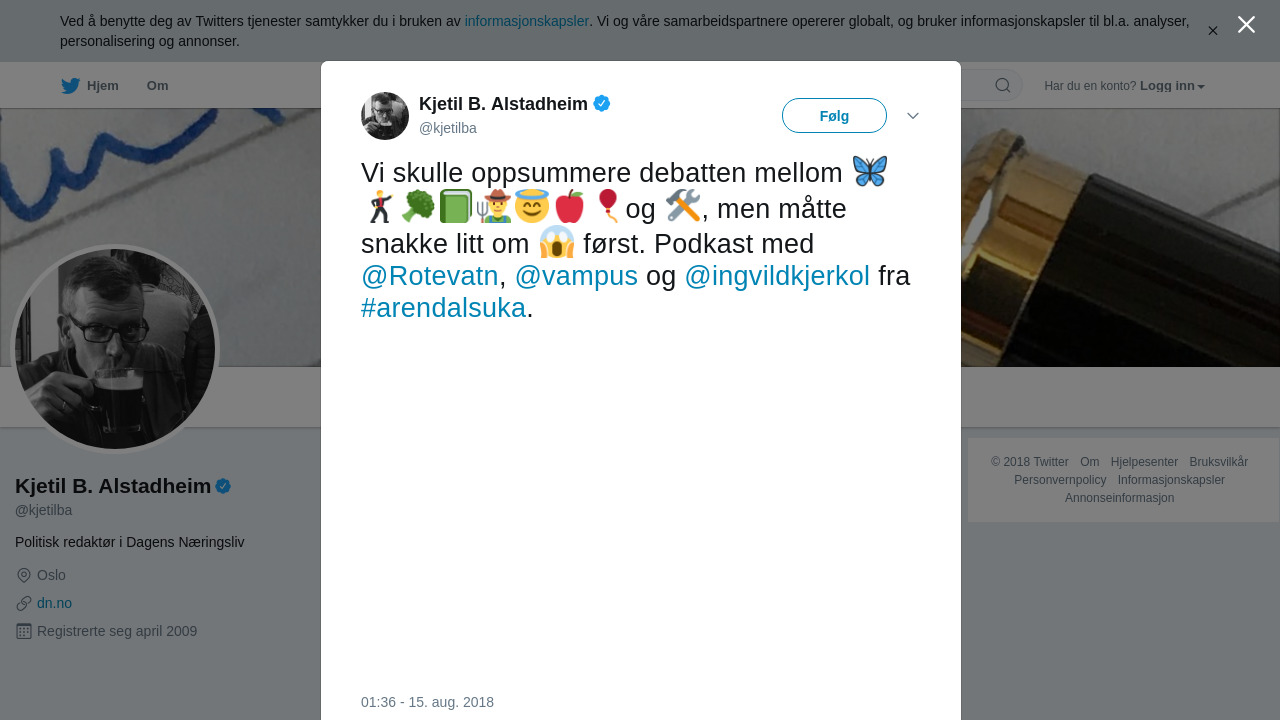Open the Om menu item
The width and height of the screenshot is (1280, 720).
[x=157, y=86]
